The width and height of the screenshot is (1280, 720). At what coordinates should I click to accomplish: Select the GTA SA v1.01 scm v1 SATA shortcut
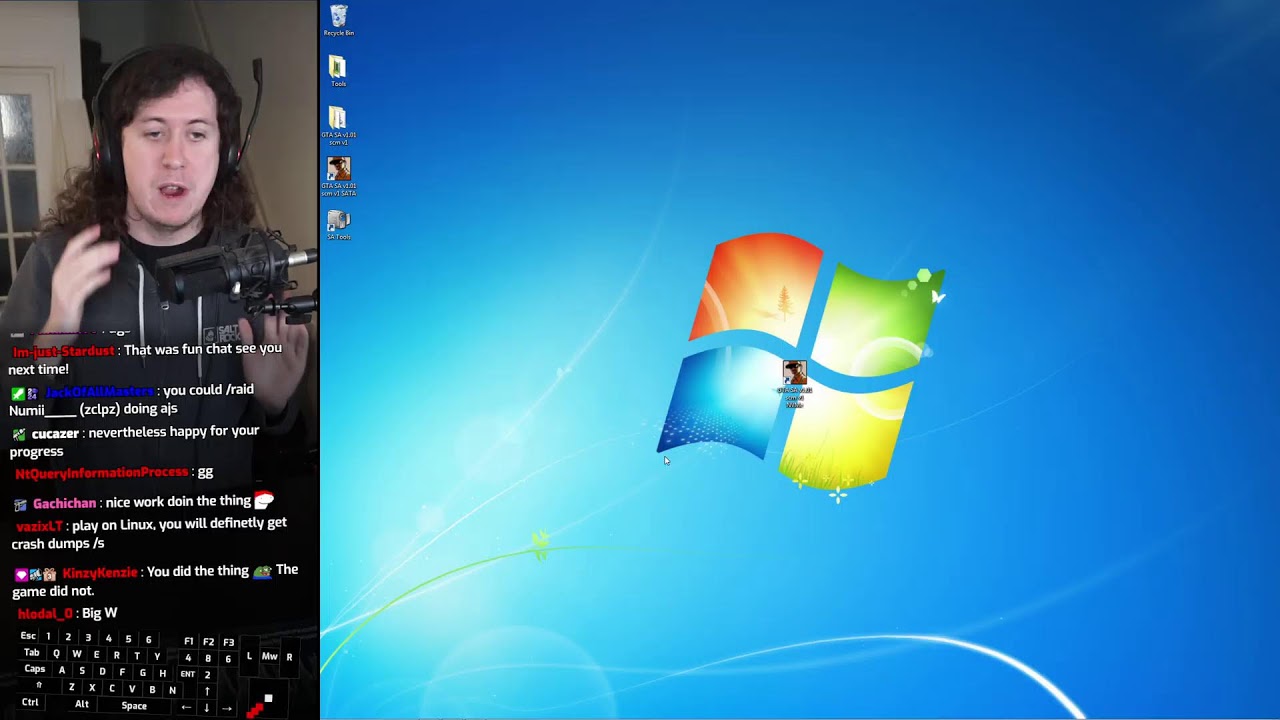pyautogui.click(x=338, y=176)
